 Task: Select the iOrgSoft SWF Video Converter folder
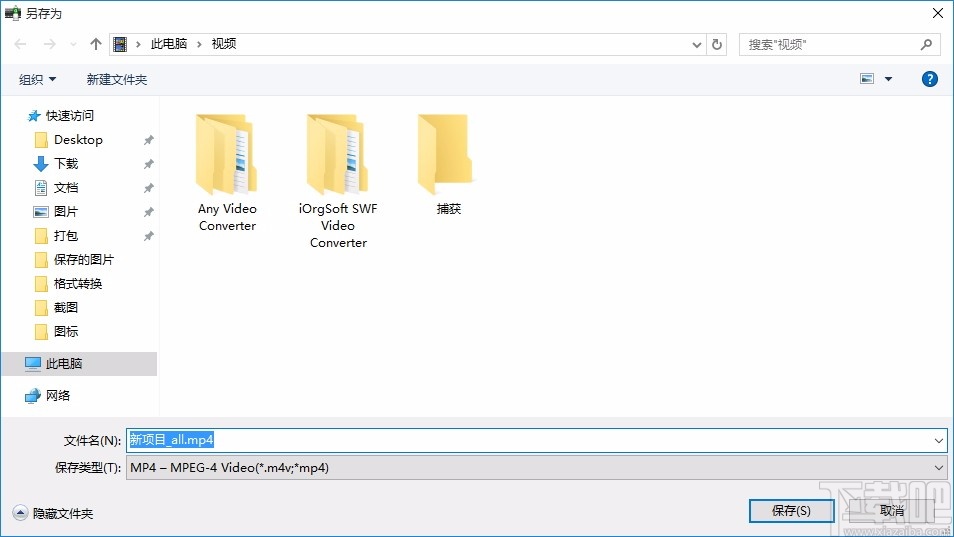[338, 181]
